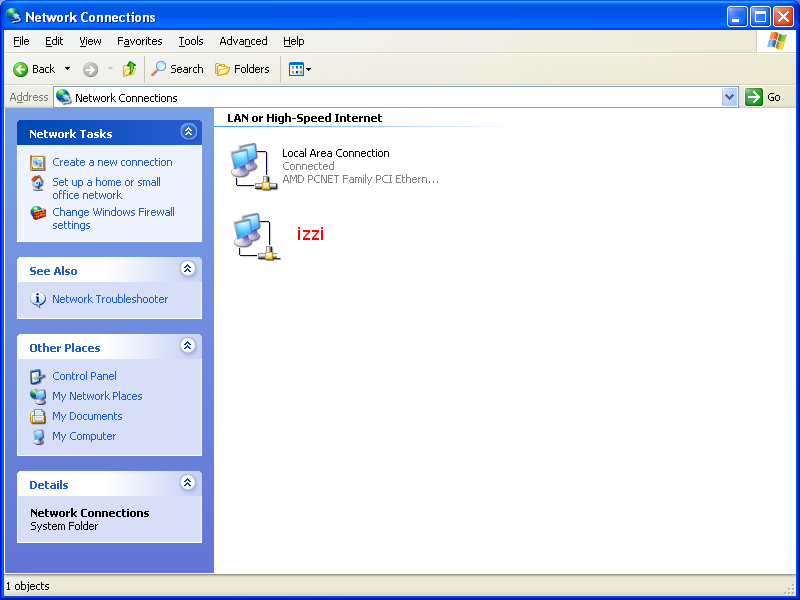Viewport: 800px width, 600px height.
Task: Open My Documents link
Action: pos(87,416)
